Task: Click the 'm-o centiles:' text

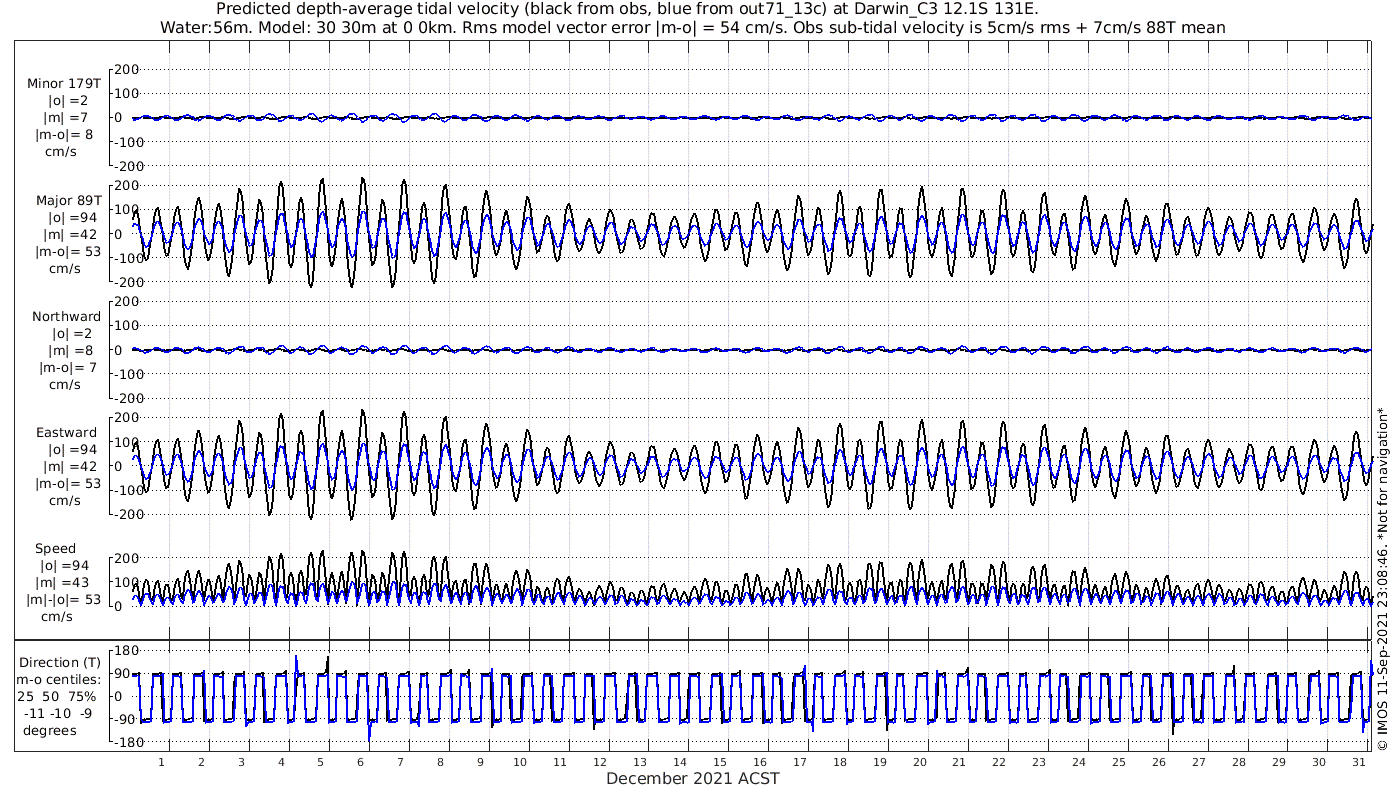Action: (60, 680)
